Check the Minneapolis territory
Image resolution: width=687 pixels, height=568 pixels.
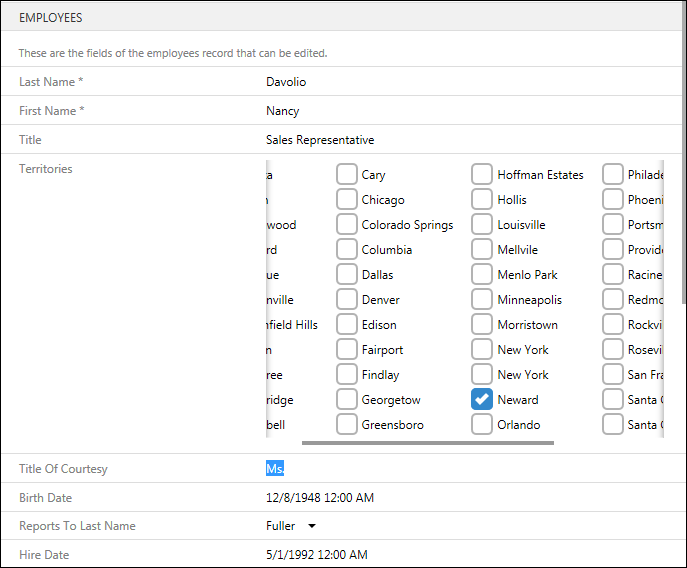tap(482, 300)
